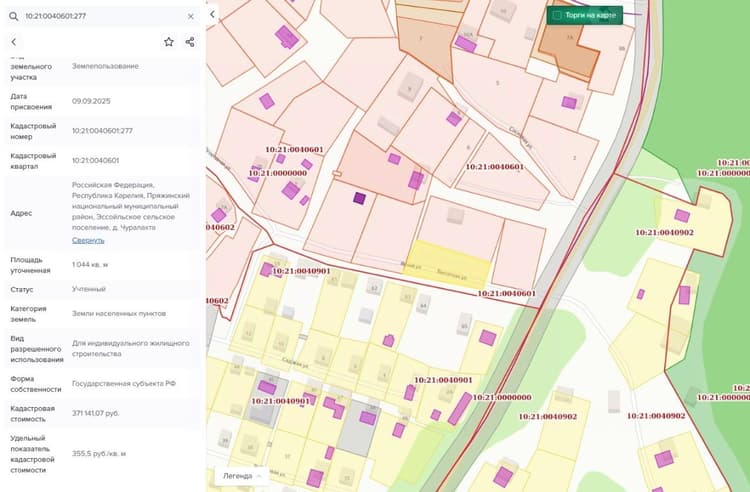The width and height of the screenshot is (750, 492).
Task: Click the 'Свернуть' address link
Action: (88, 240)
